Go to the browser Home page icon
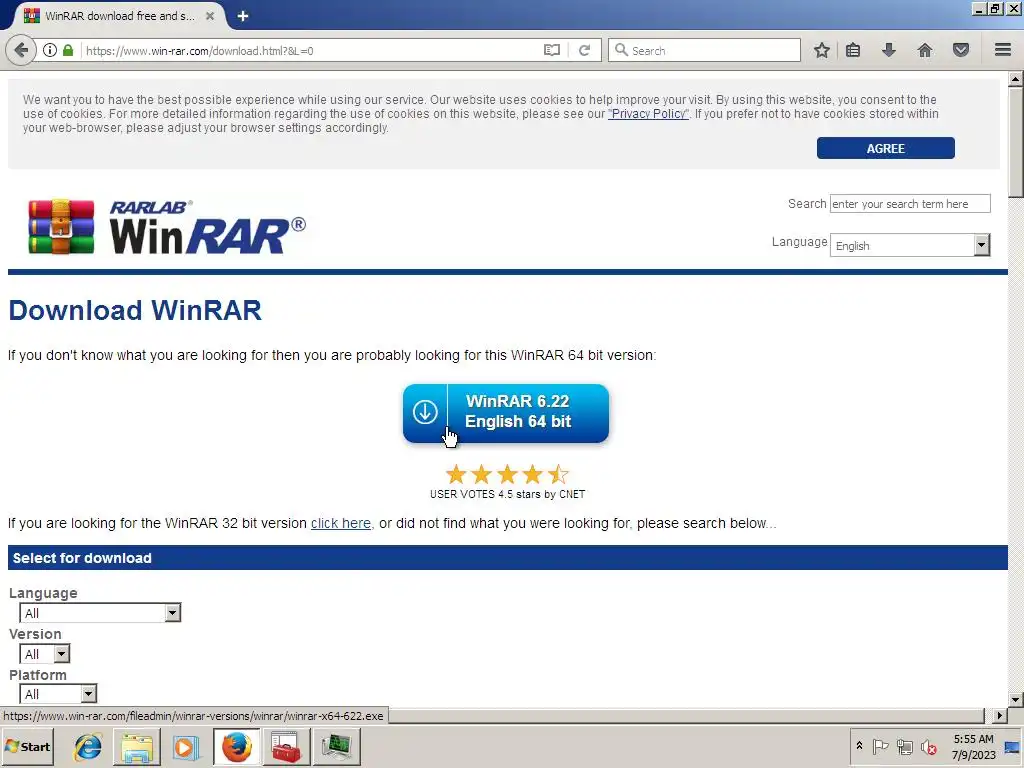This screenshot has width=1024, height=768. [x=925, y=50]
